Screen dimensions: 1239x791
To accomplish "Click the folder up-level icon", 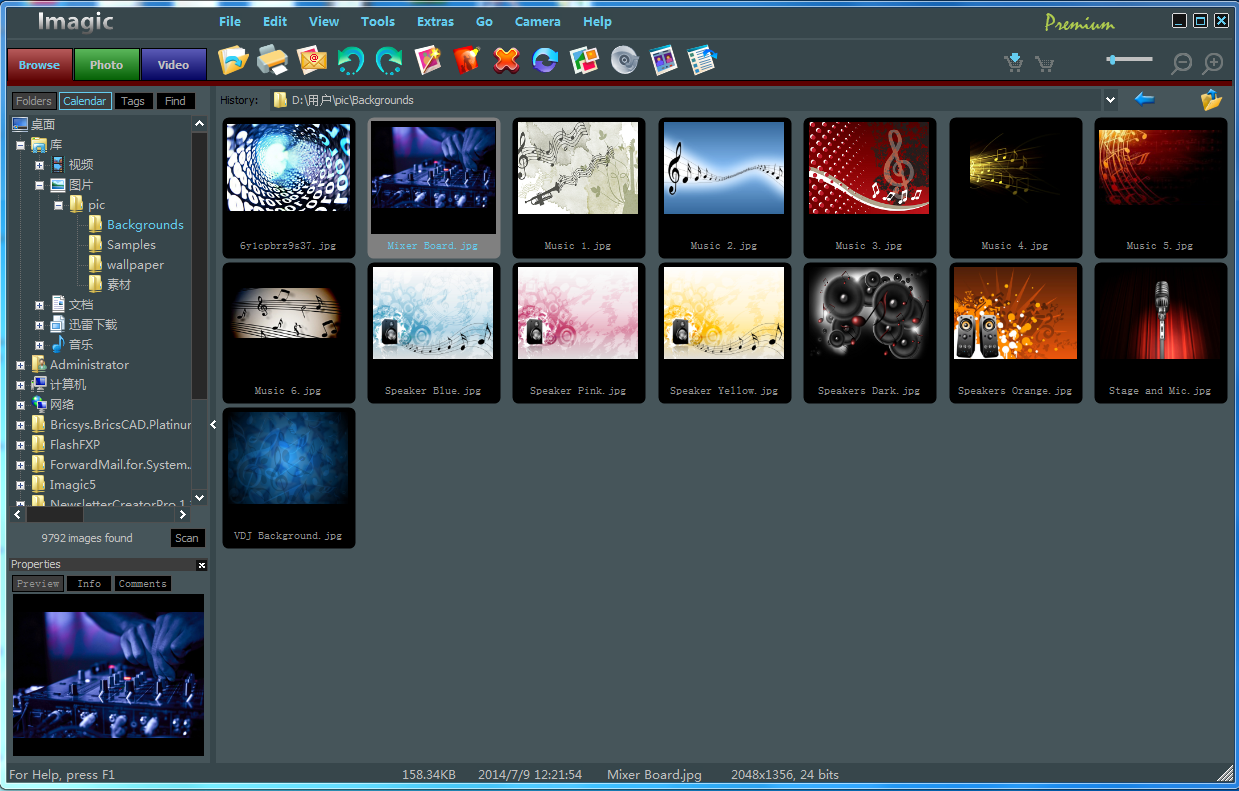I will 1212,99.
